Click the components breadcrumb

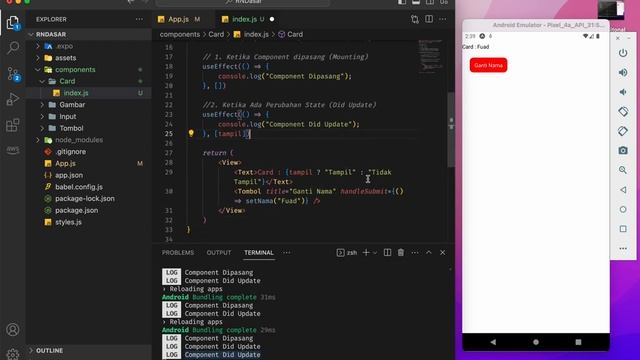click(180, 34)
